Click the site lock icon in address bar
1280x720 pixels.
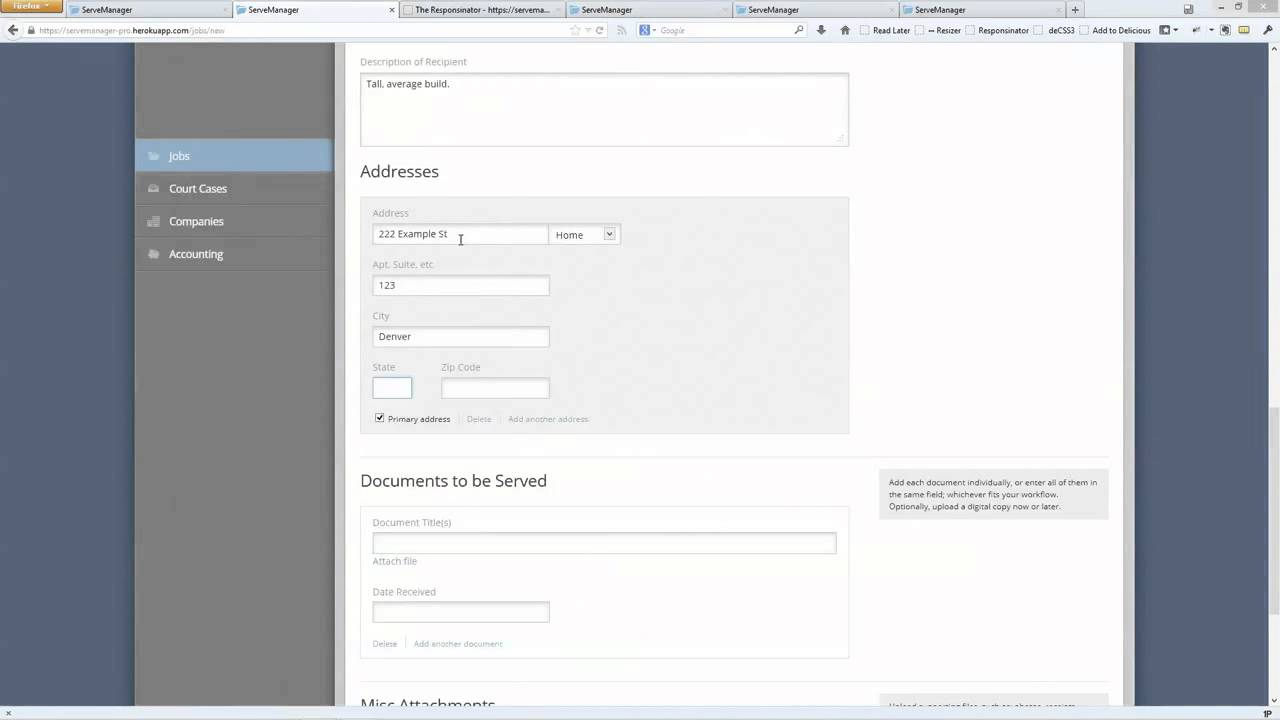31,30
